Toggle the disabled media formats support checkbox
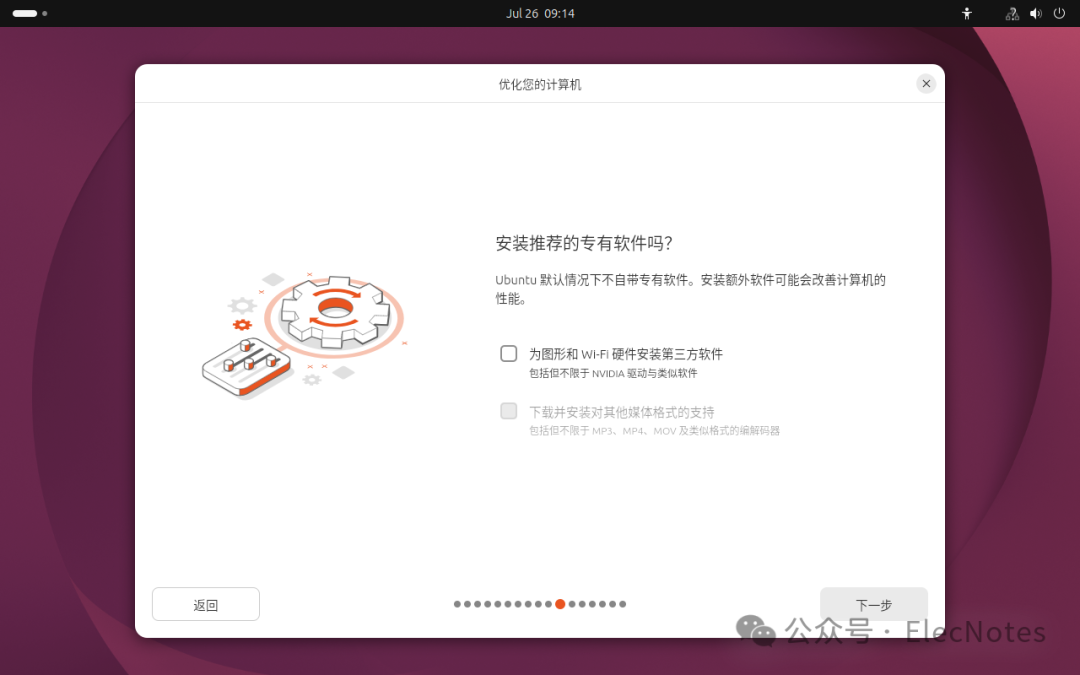The height and width of the screenshot is (675, 1080). 508,411
